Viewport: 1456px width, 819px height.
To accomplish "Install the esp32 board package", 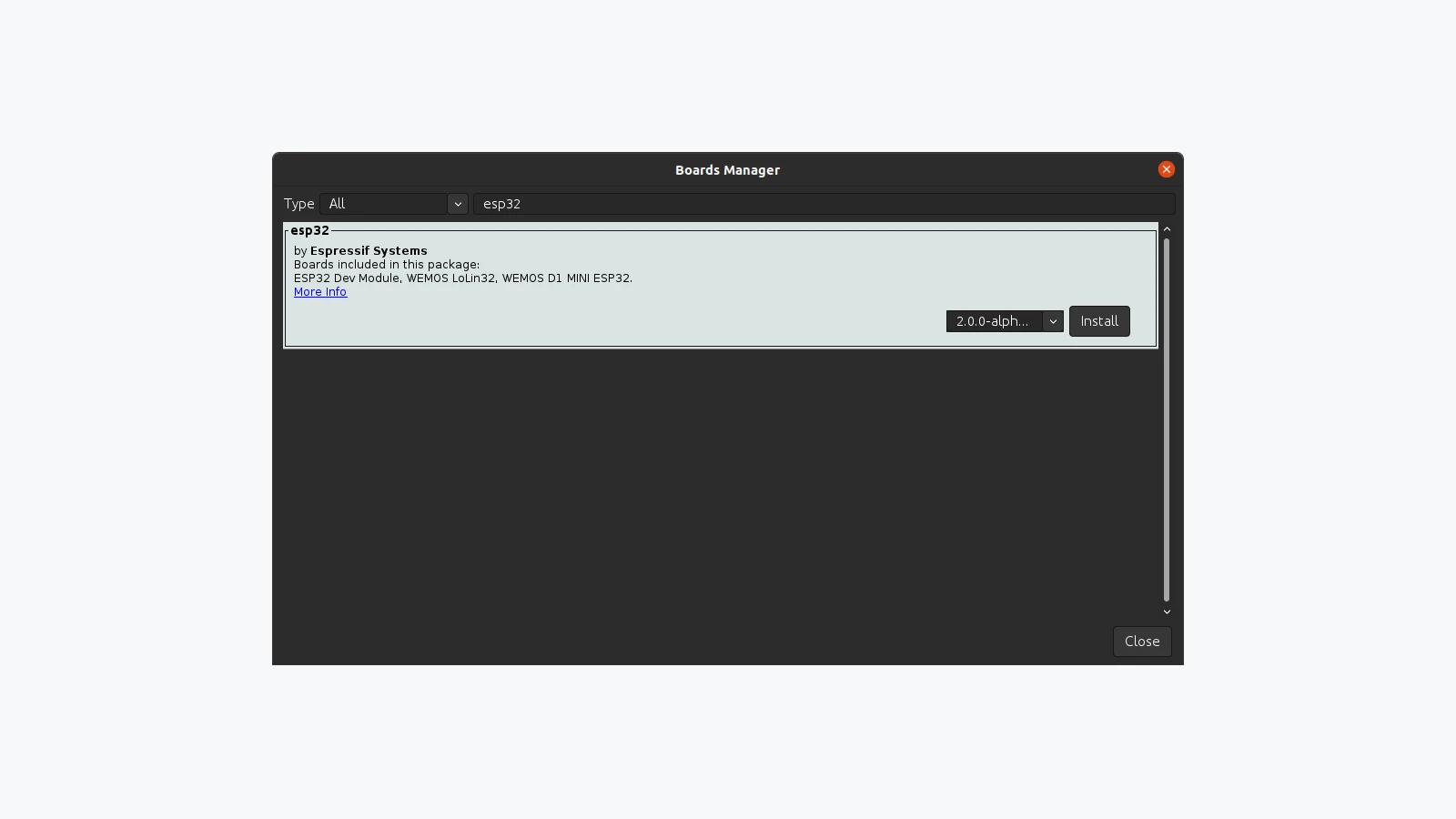I will [1099, 321].
